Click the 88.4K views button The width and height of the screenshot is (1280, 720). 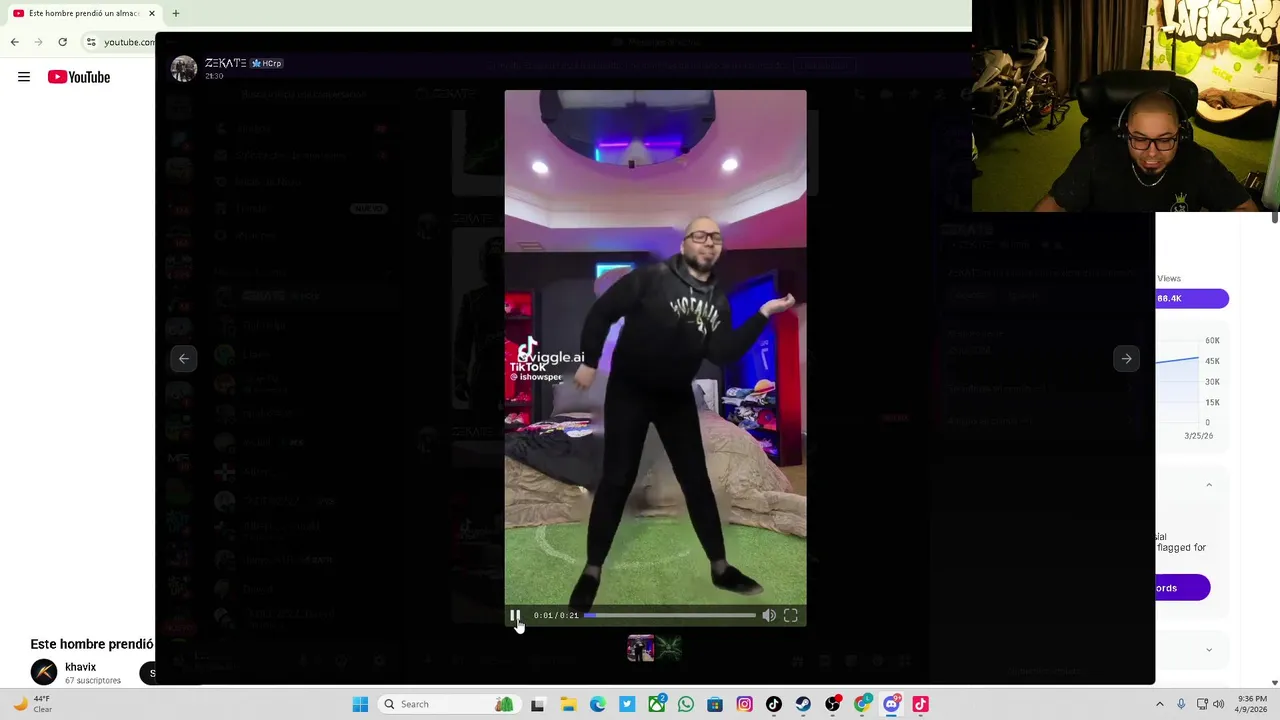tap(1192, 298)
